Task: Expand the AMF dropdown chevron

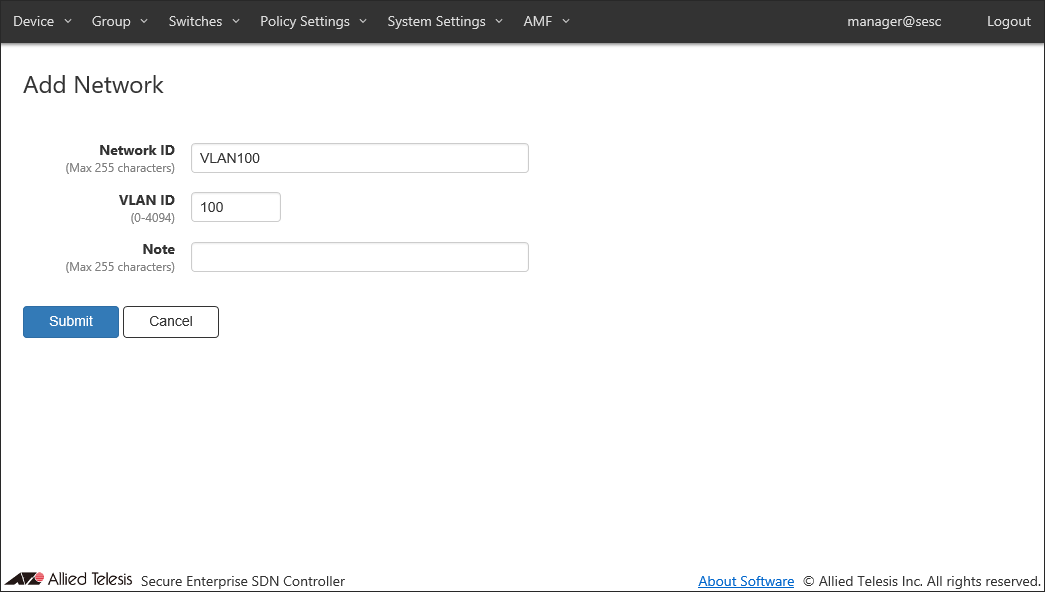Action: tap(566, 21)
